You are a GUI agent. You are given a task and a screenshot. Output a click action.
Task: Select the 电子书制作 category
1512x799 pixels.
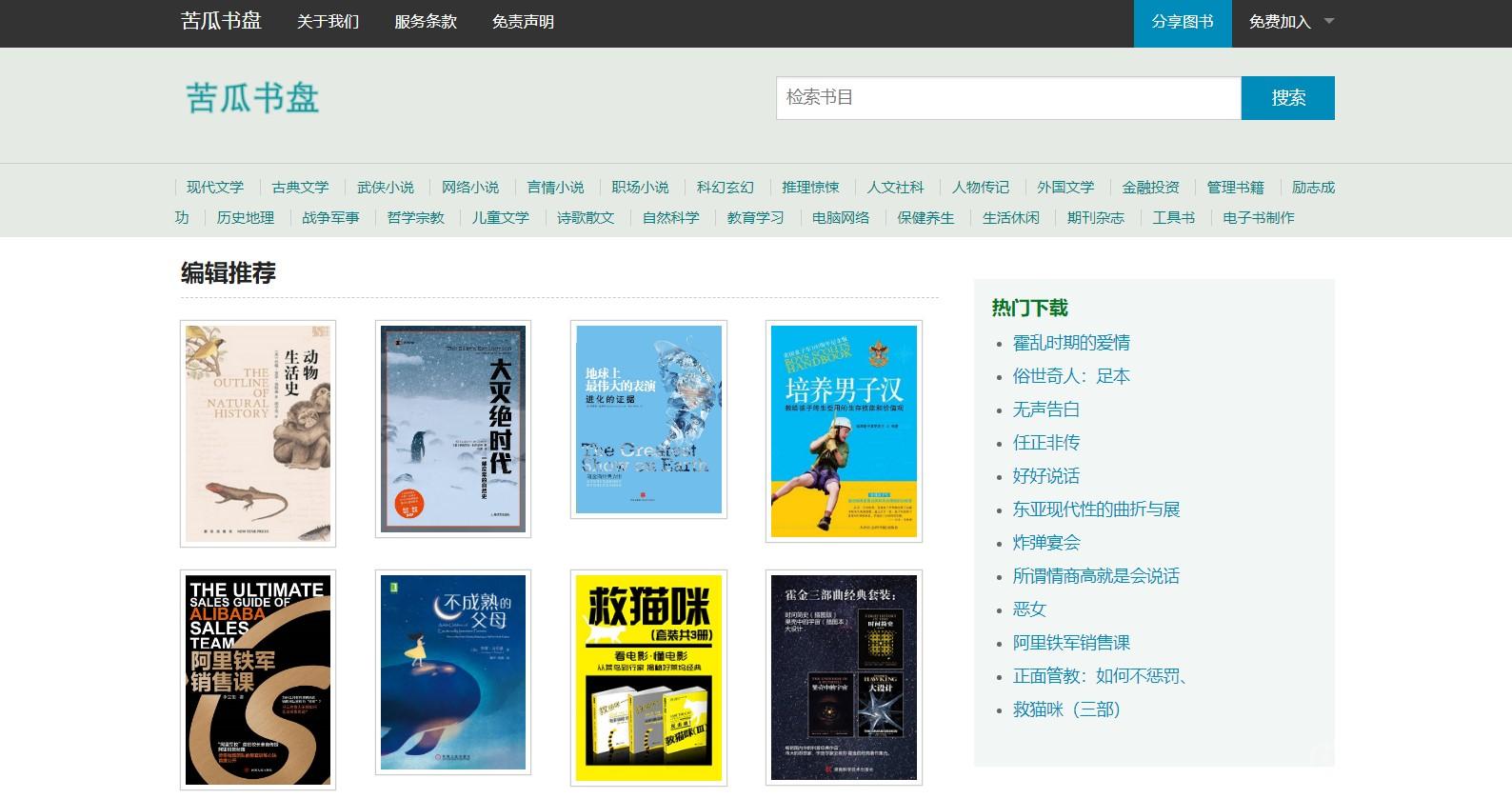tap(1258, 218)
